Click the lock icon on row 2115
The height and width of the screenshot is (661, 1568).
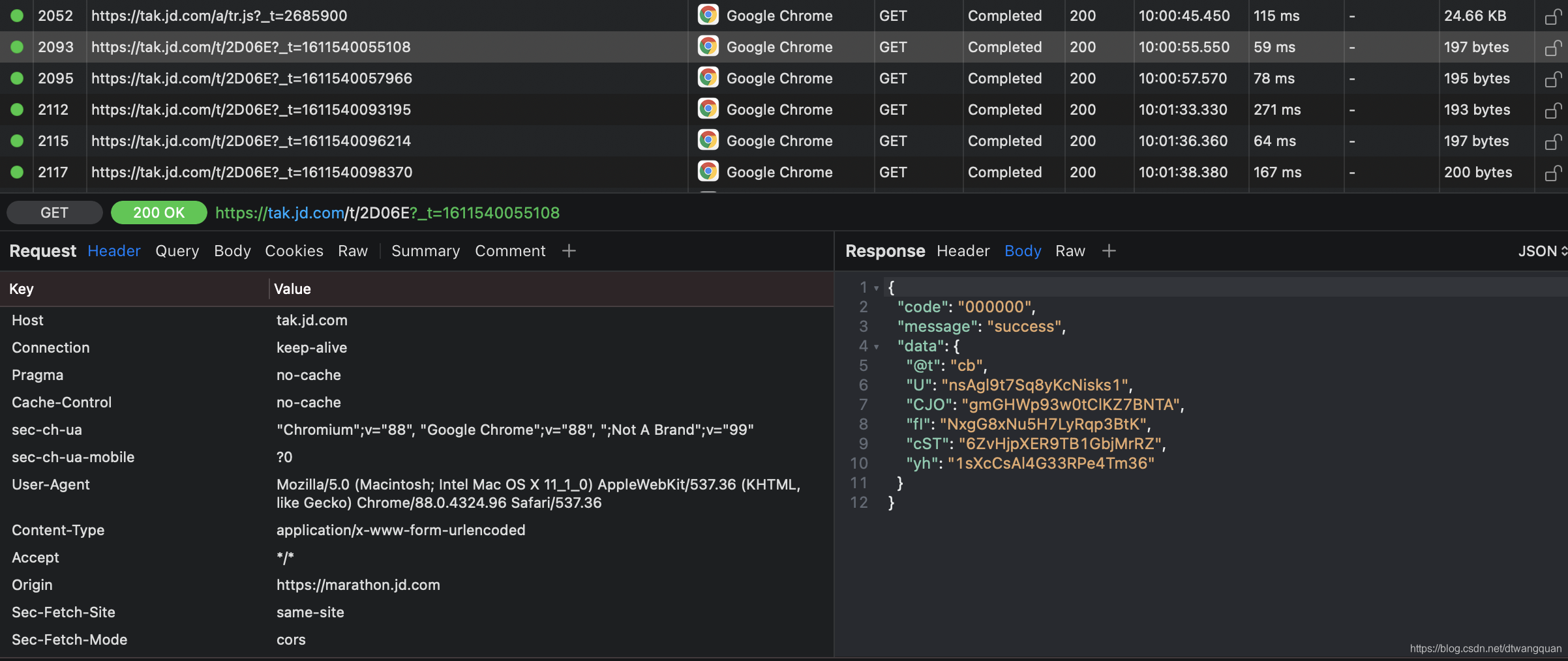coord(1553,141)
